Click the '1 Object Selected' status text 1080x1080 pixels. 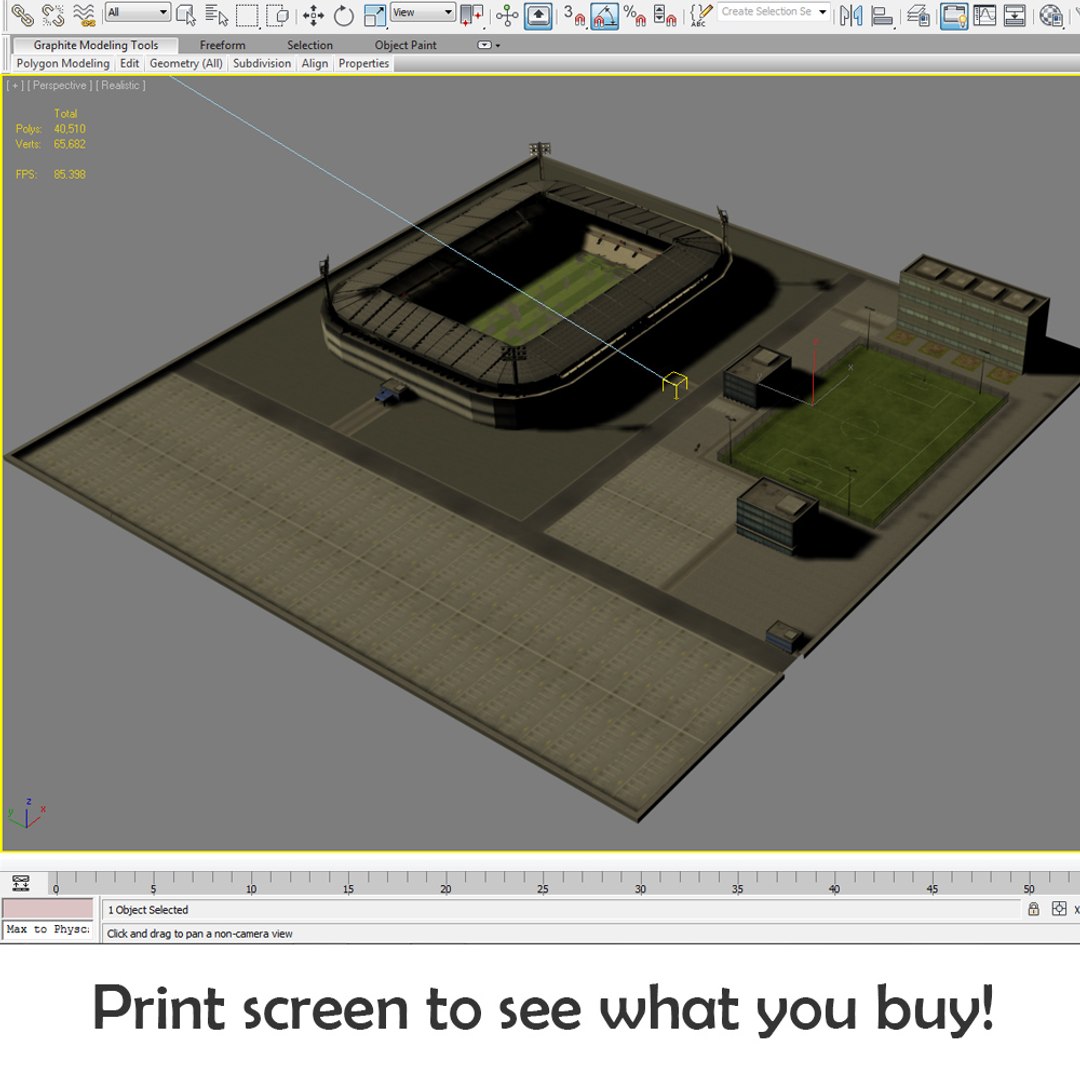(148, 910)
